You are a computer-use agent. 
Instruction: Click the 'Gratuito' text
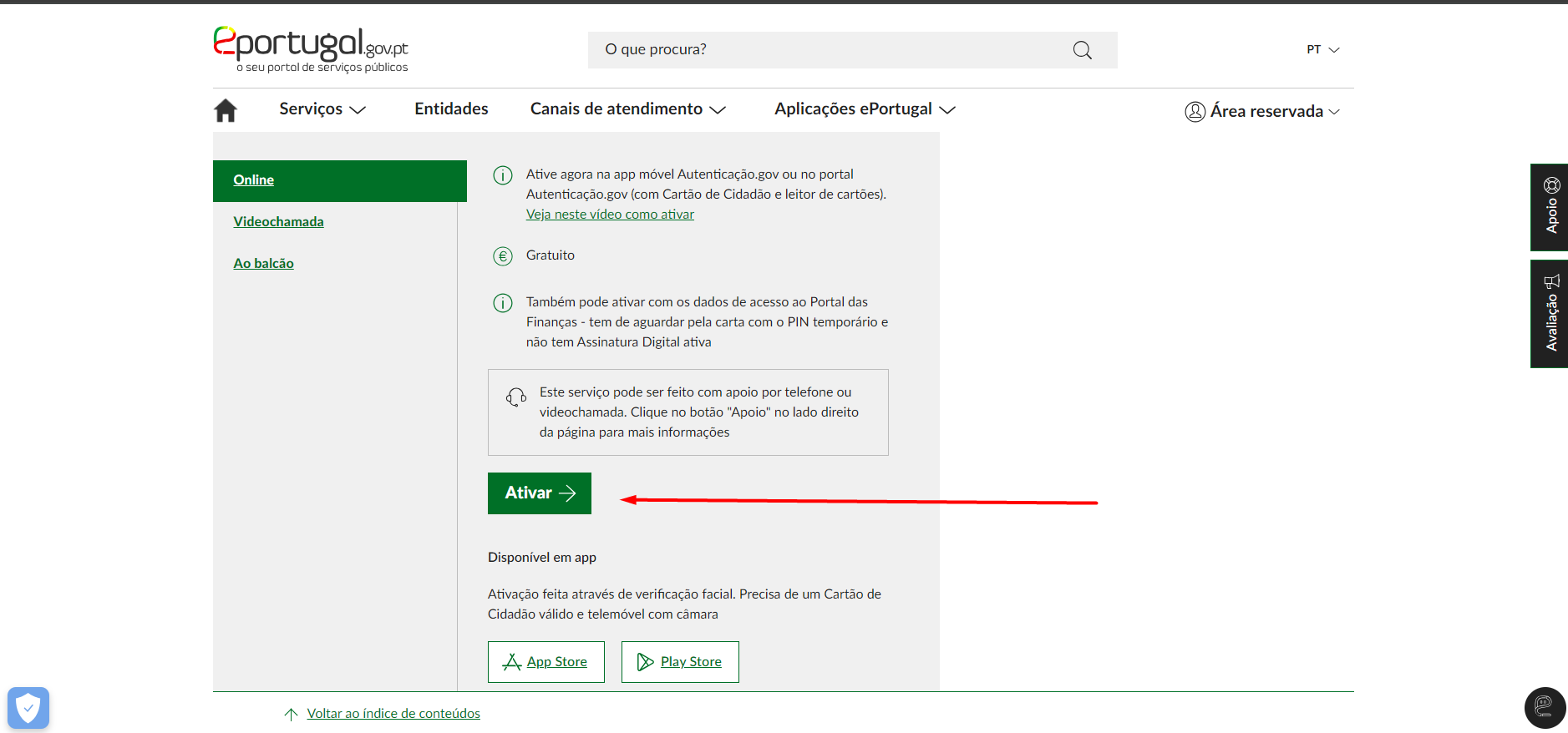[x=551, y=255]
